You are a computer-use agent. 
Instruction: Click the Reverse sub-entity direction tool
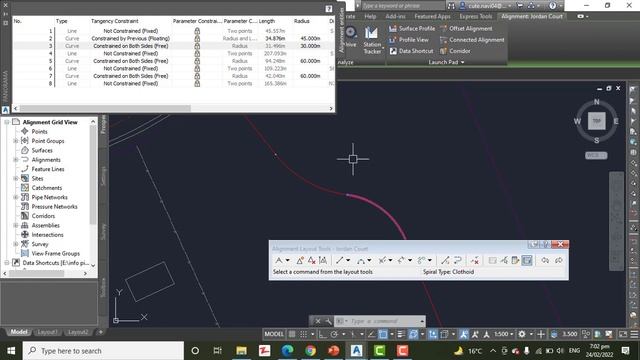(457, 260)
